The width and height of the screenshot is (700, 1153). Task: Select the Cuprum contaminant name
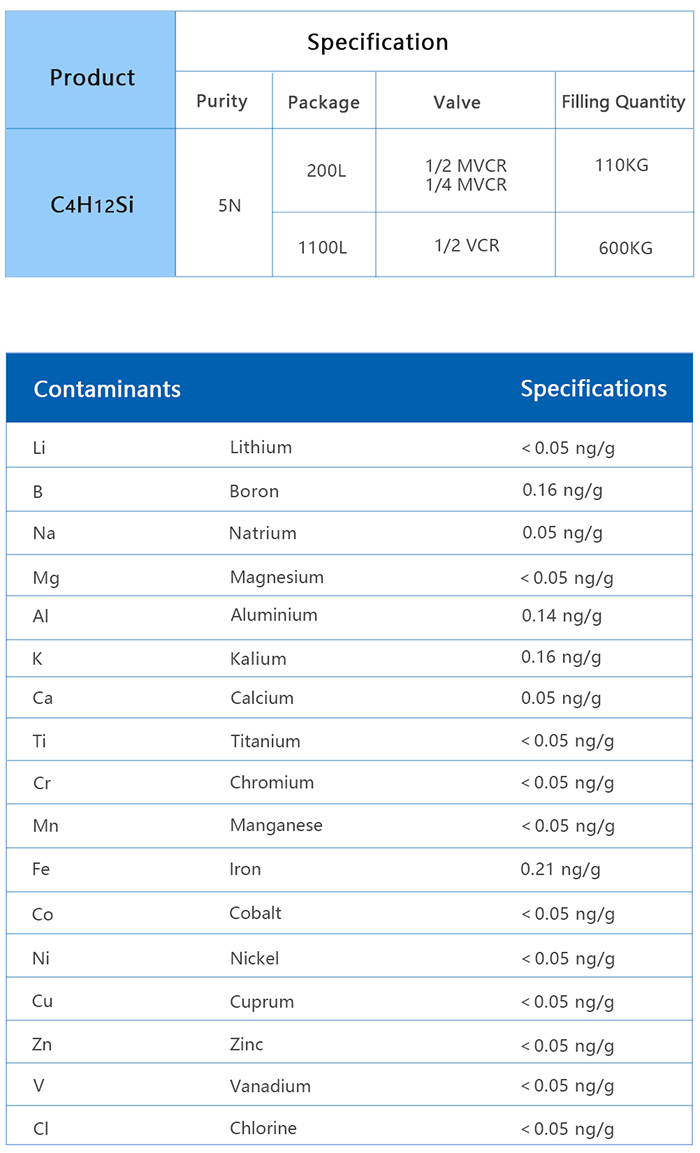(x=262, y=1001)
